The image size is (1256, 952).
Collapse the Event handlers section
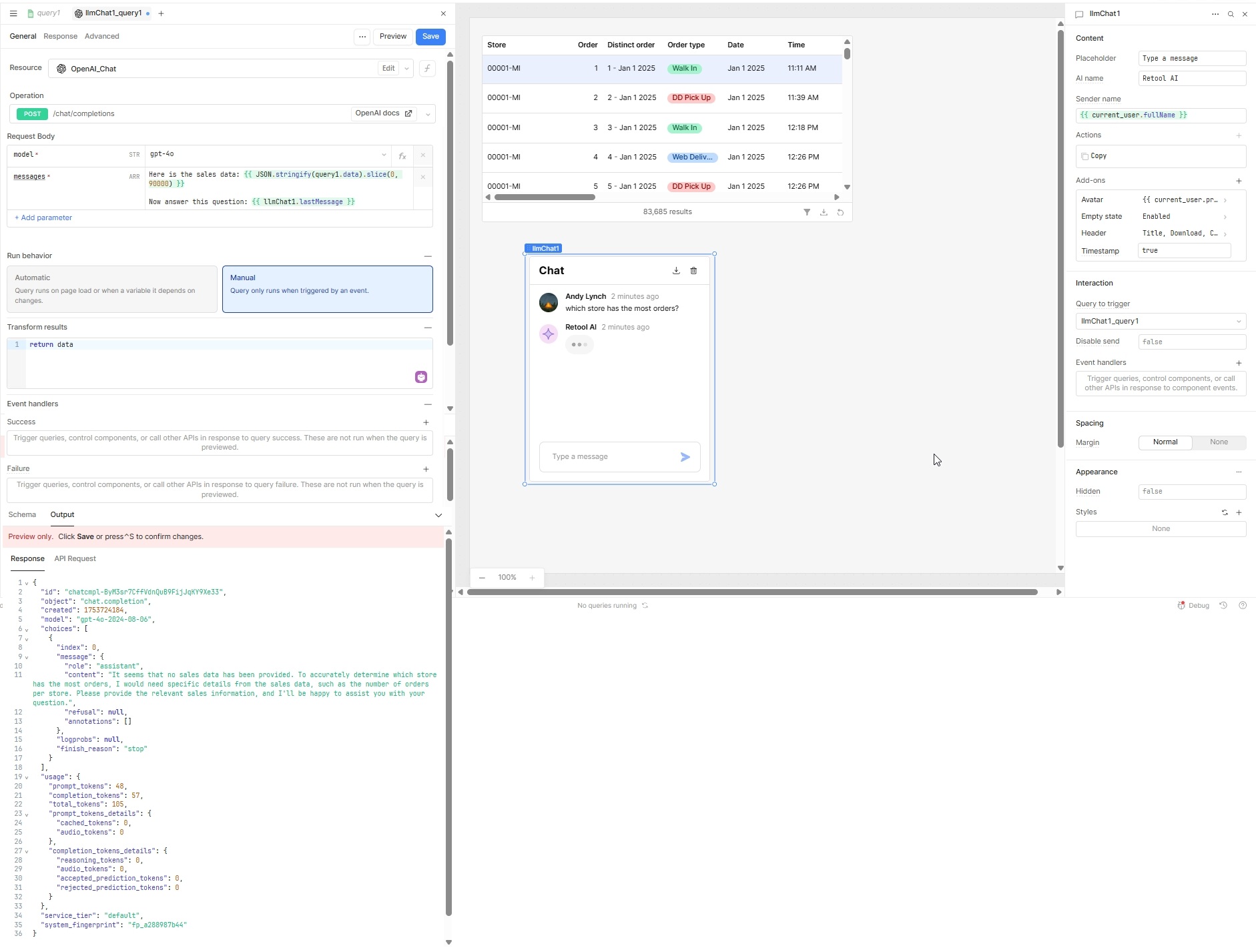click(x=428, y=404)
